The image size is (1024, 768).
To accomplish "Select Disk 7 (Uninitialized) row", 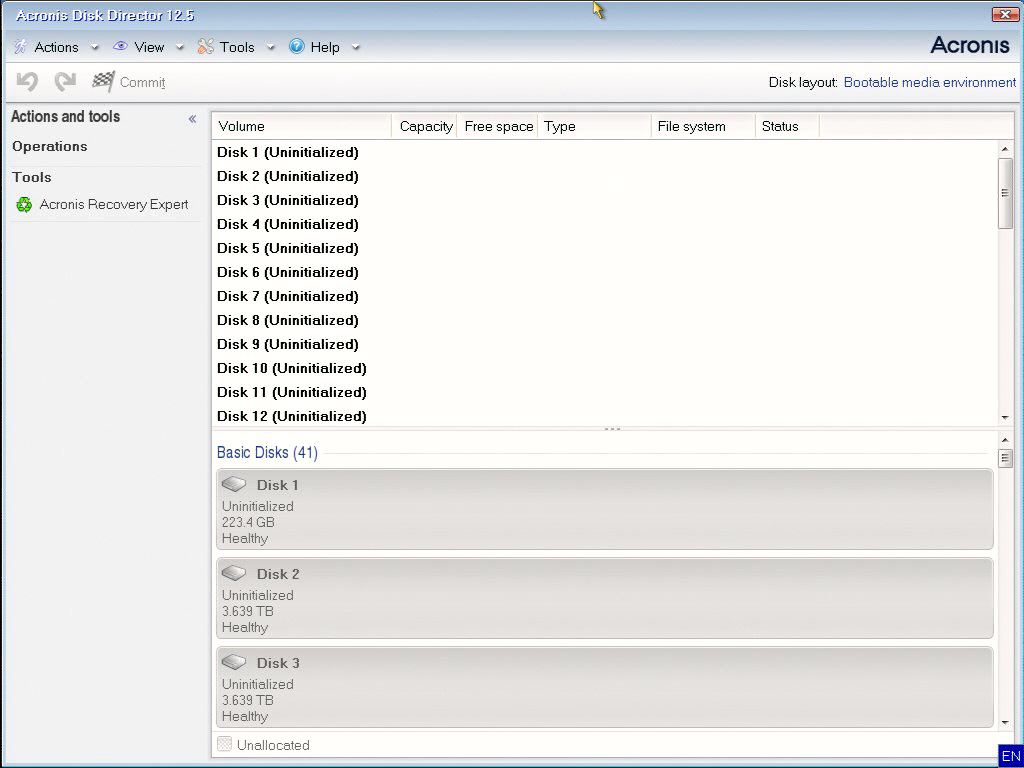I will coord(605,296).
